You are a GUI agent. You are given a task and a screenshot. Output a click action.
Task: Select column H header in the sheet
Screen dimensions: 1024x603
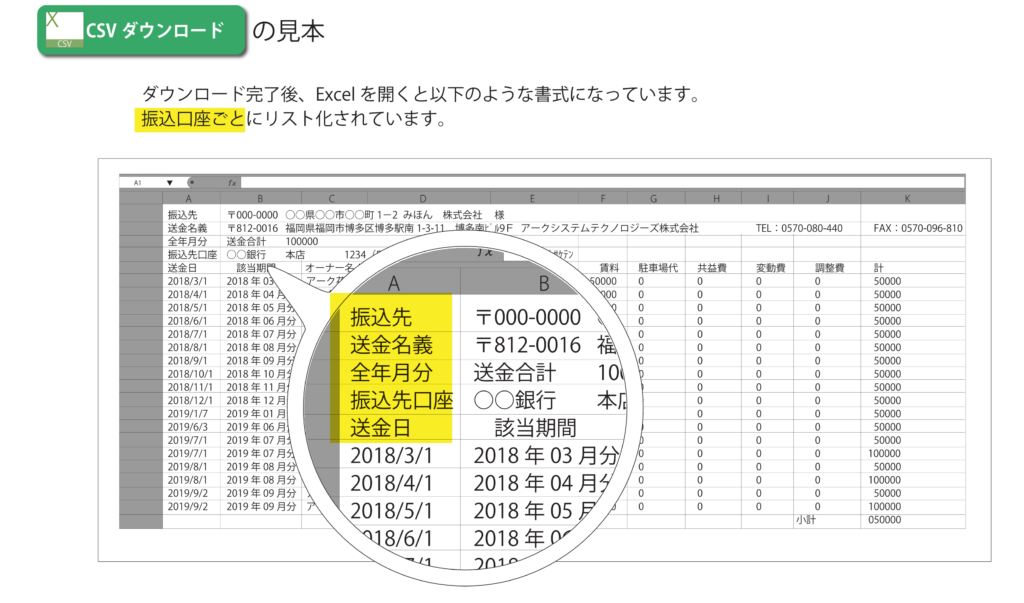pos(716,198)
